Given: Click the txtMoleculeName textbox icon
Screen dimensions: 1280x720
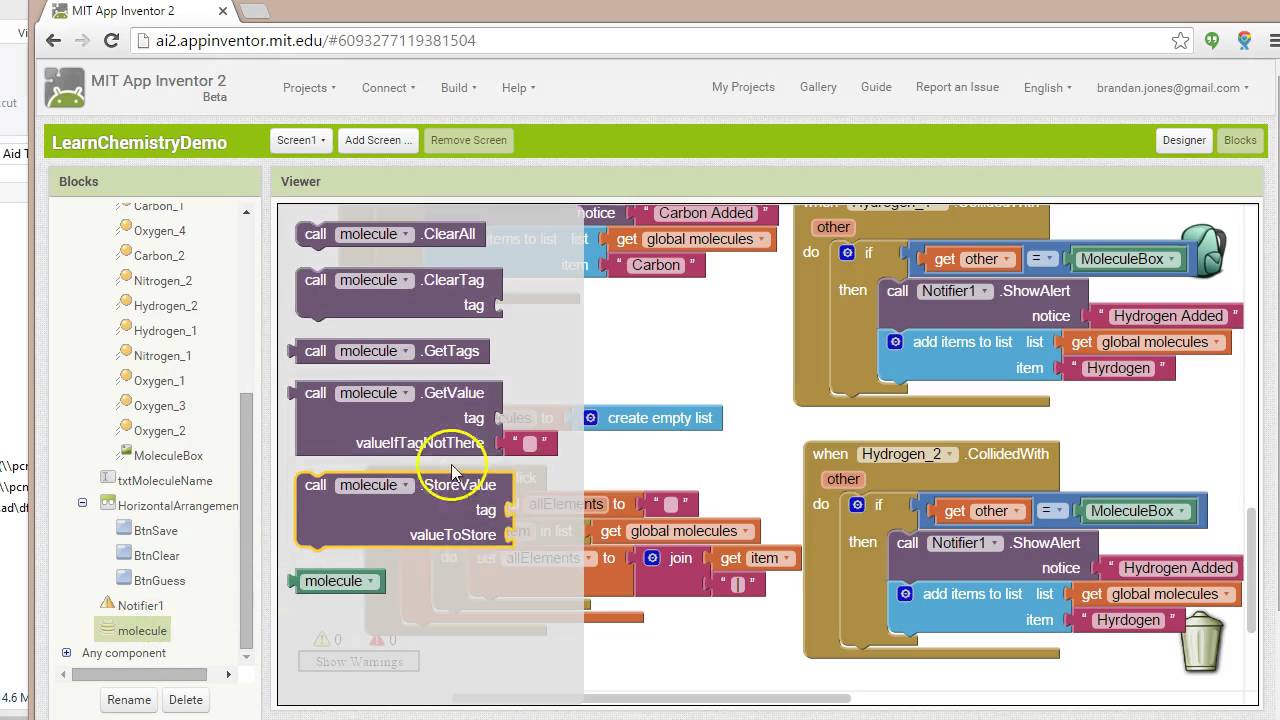Looking at the screenshot, I should click(x=108, y=479).
